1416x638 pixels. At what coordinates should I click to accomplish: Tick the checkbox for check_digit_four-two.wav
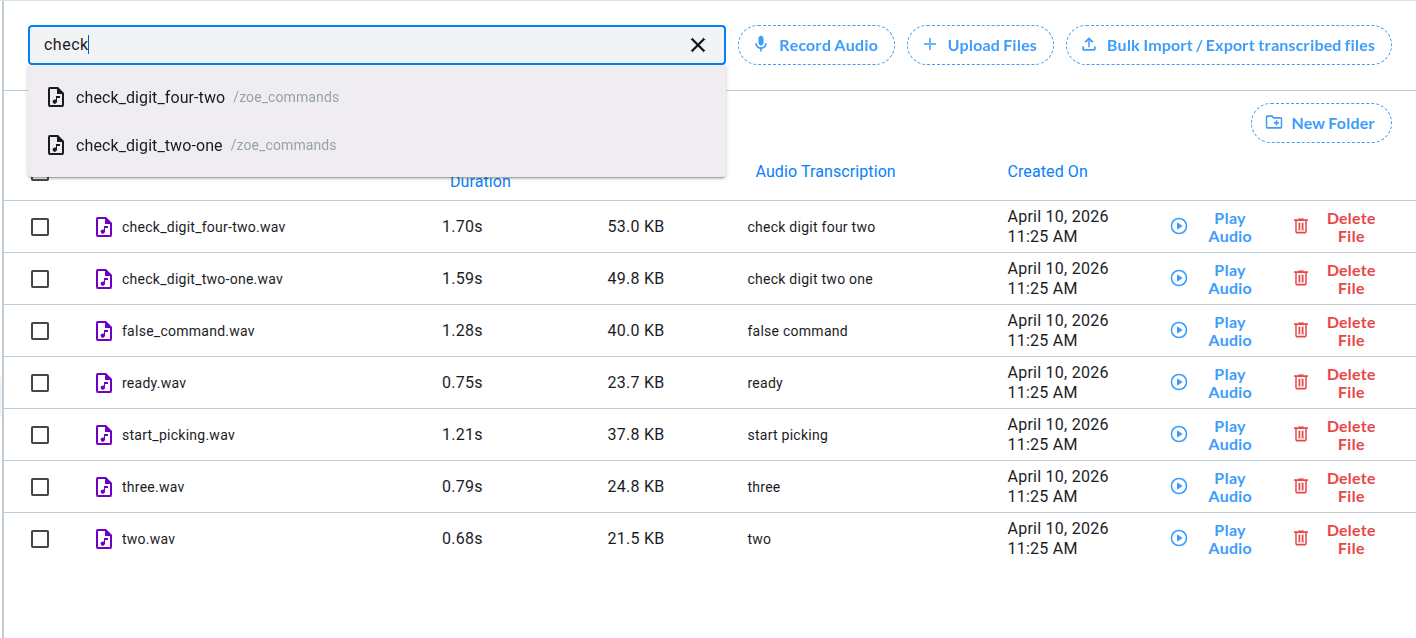(x=40, y=227)
